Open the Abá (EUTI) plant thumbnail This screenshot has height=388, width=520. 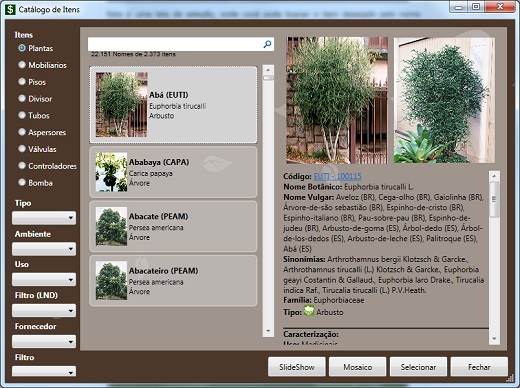[121, 105]
